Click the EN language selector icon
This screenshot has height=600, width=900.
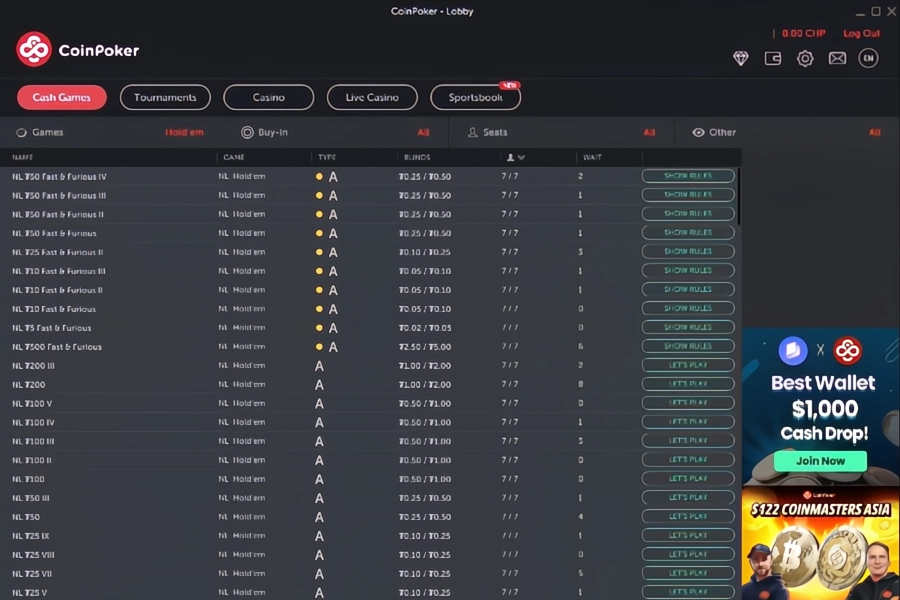[x=868, y=59]
